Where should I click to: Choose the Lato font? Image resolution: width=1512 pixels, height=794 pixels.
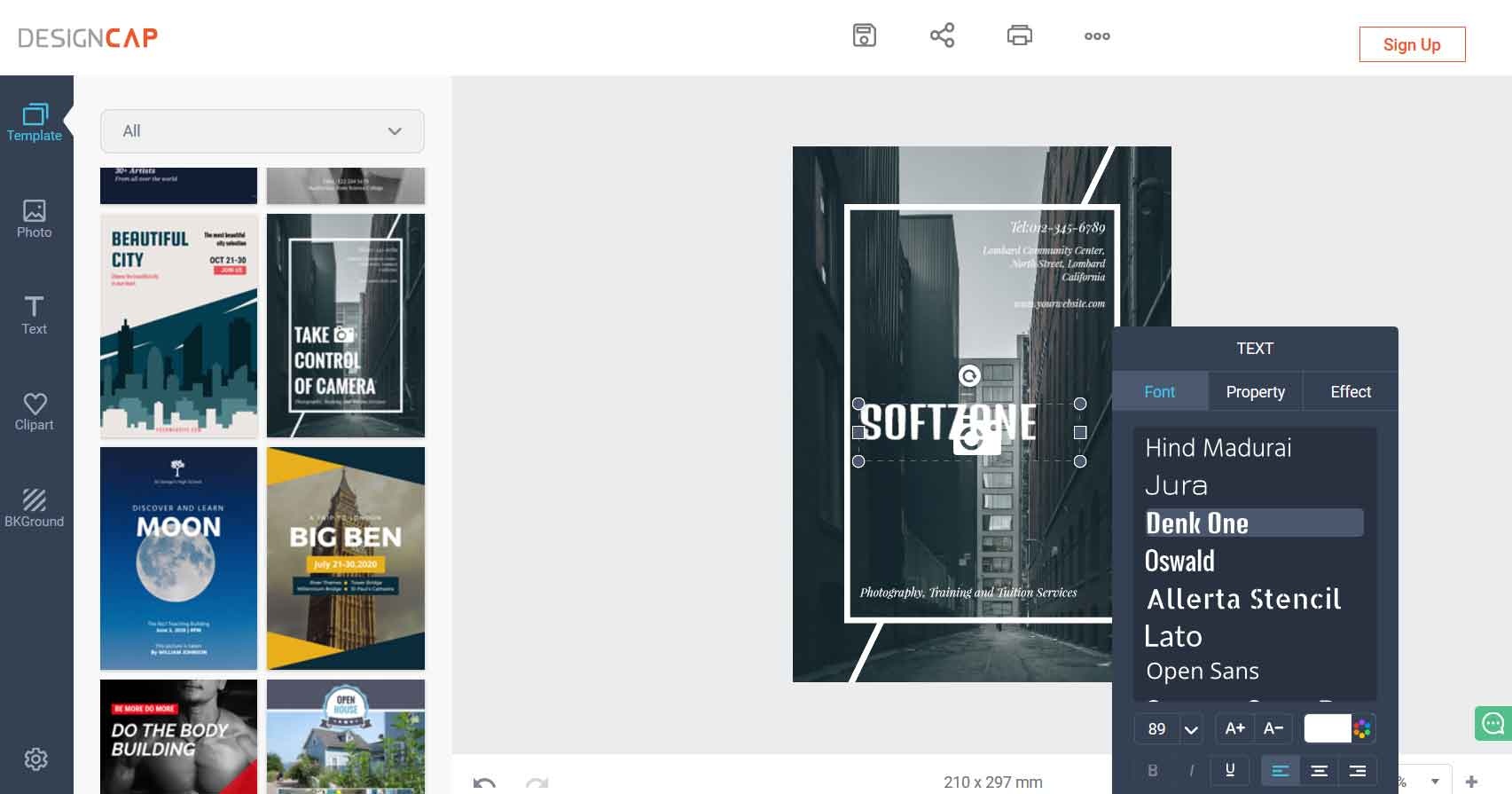1173,636
